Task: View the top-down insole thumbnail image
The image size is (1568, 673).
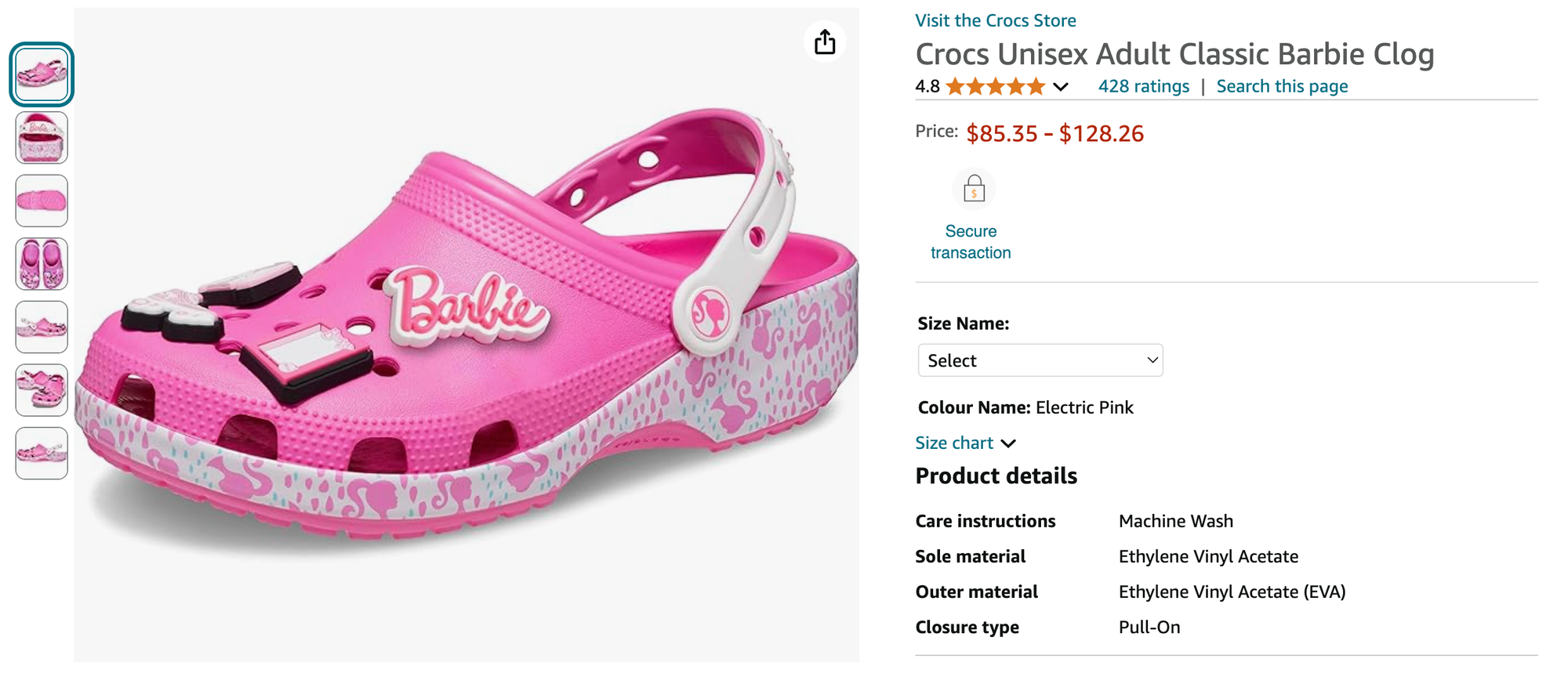Action: (41, 201)
